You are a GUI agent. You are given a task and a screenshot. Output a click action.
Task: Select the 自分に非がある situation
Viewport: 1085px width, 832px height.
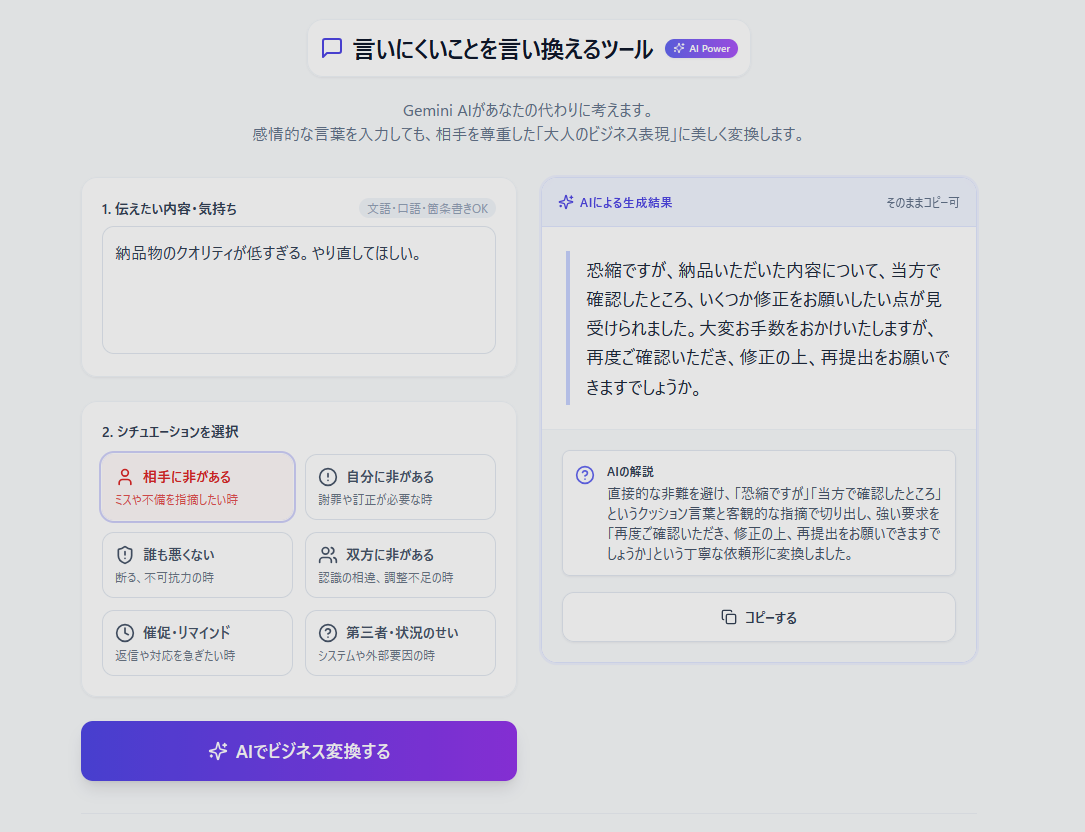pos(400,487)
